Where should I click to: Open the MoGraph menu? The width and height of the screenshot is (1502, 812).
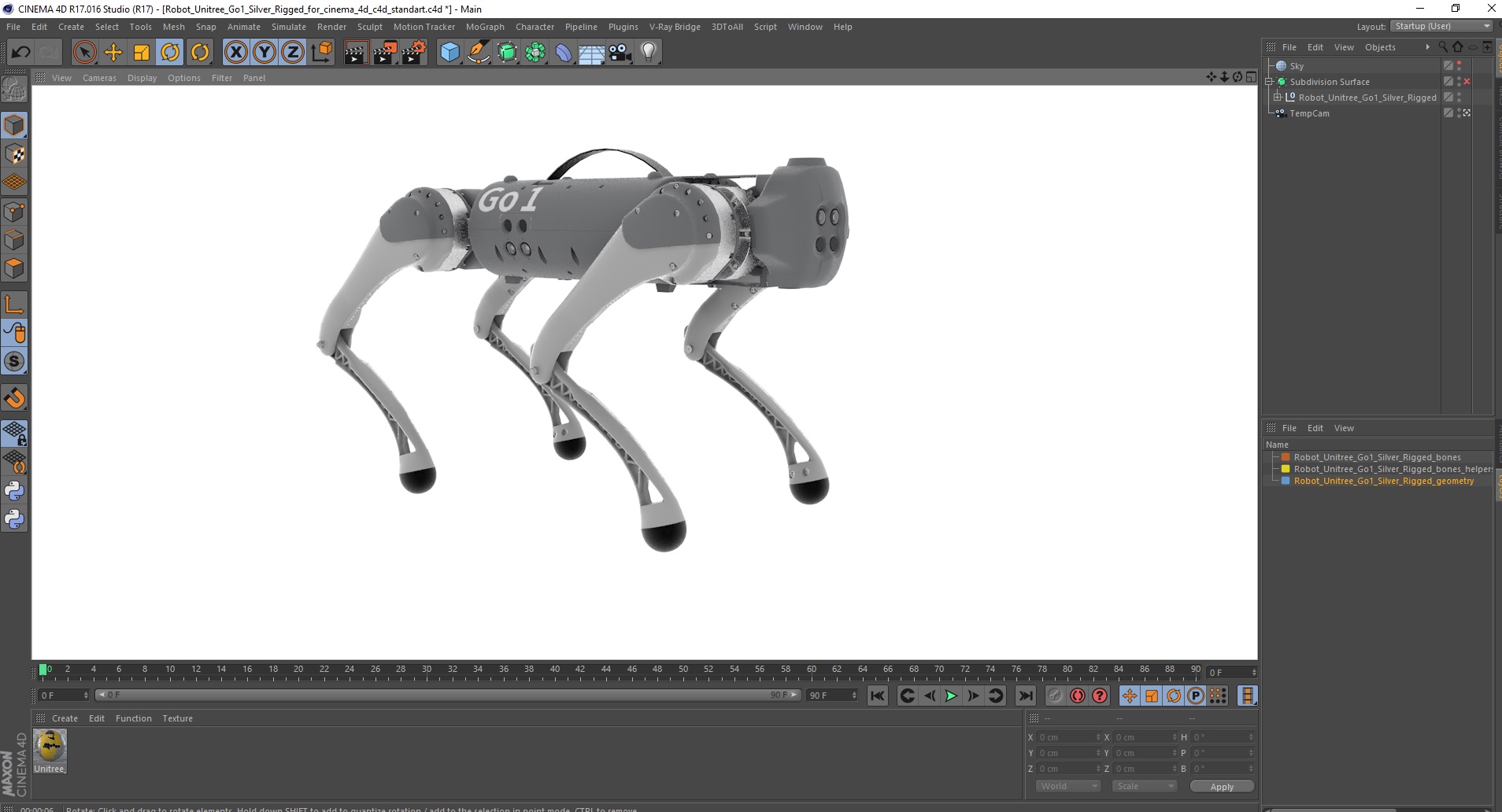click(x=485, y=27)
